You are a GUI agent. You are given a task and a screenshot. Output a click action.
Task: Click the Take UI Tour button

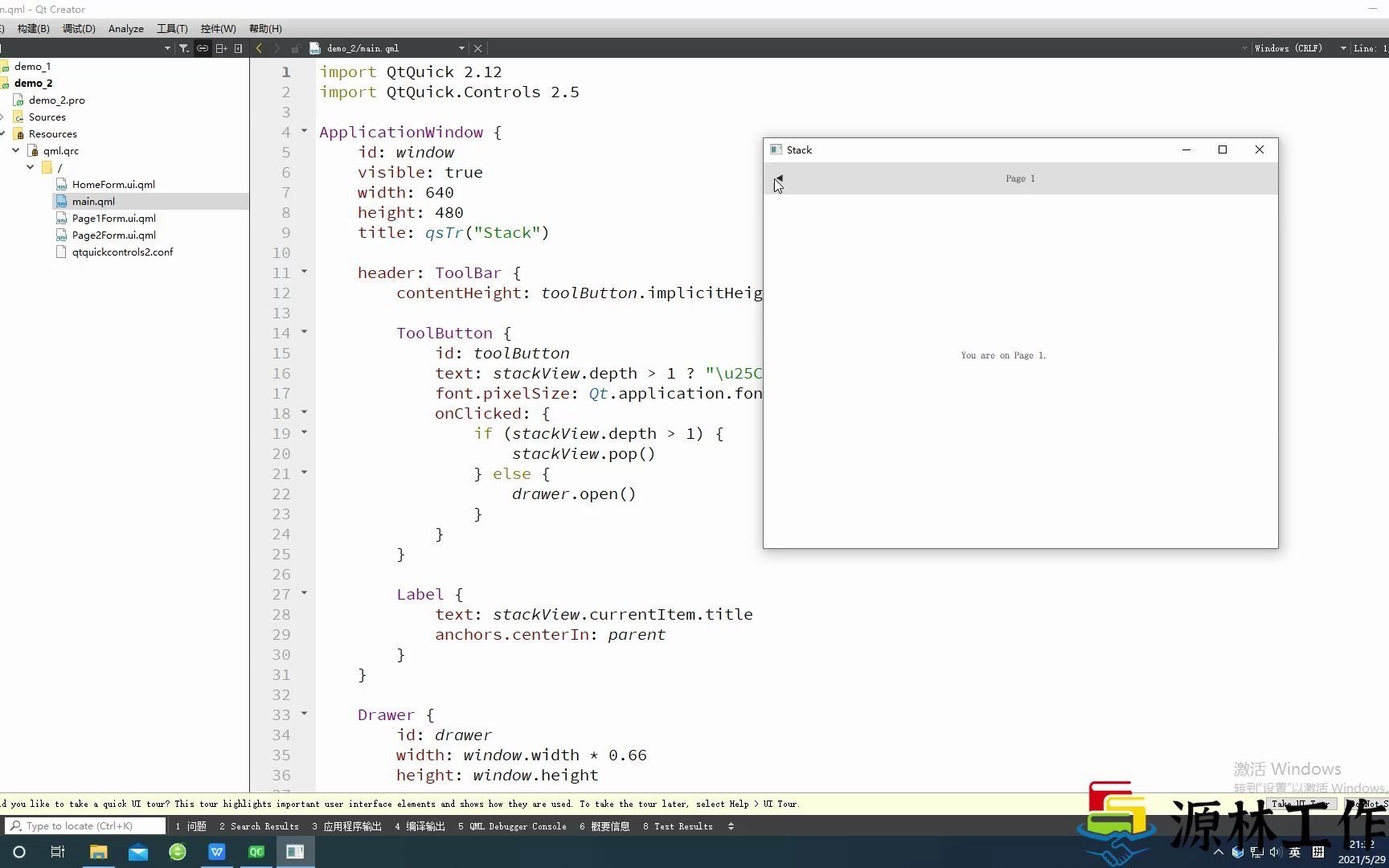(1301, 804)
